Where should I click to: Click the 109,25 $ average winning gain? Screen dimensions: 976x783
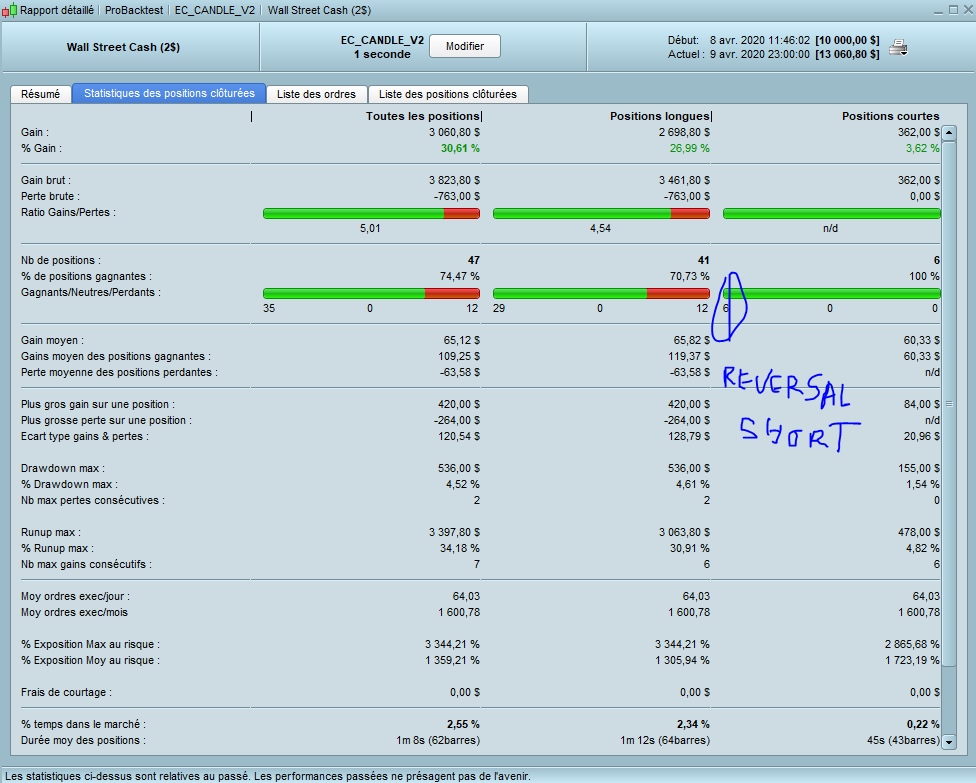point(459,357)
